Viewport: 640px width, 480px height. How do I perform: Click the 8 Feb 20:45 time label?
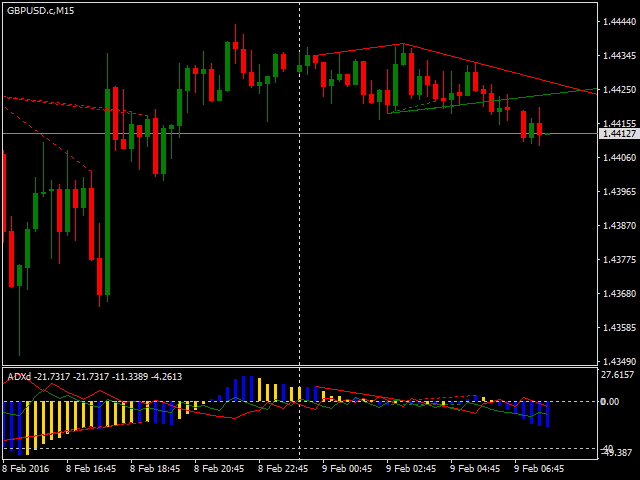point(219,469)
